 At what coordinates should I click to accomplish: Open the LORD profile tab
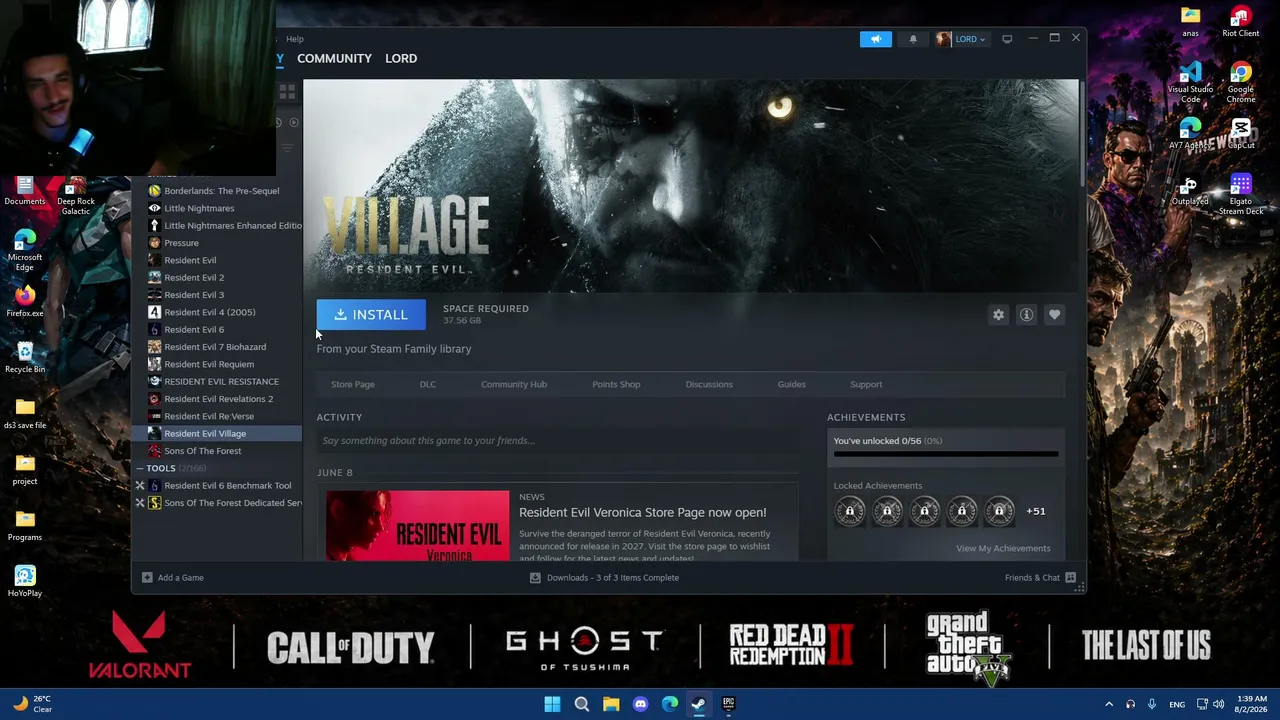coord(401,58)
